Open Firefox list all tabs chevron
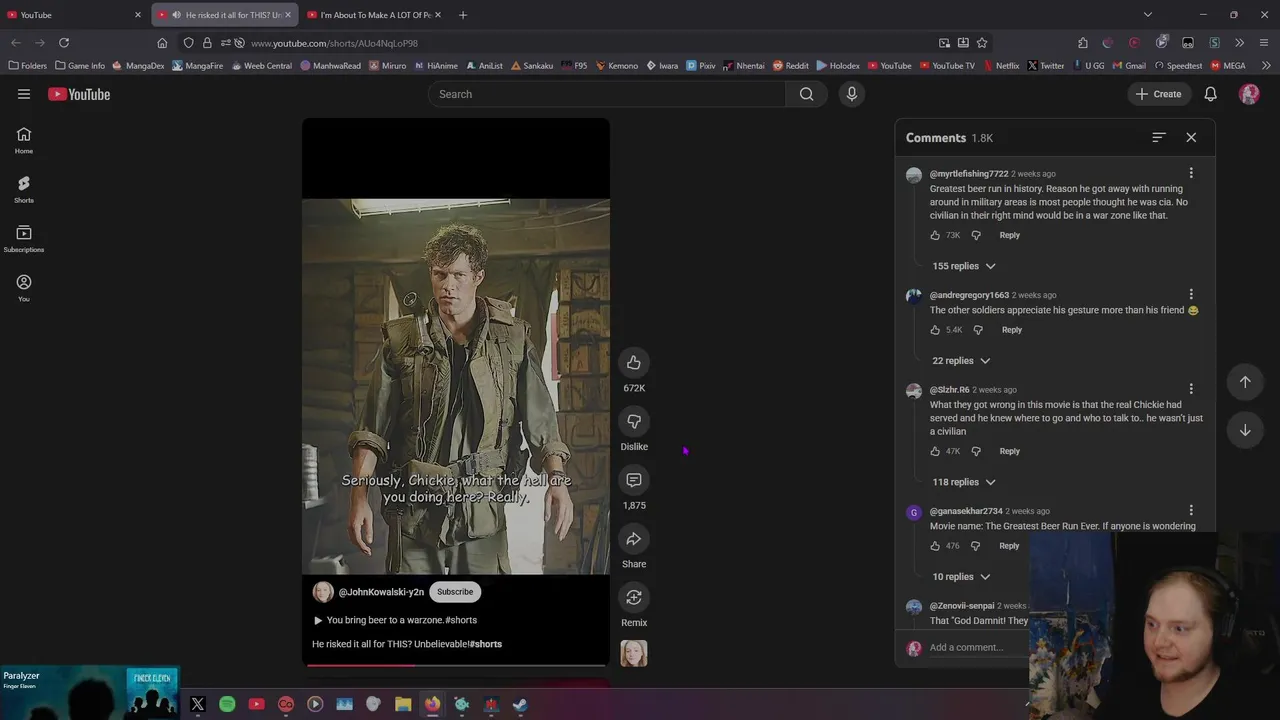This screenshot has width=1280, height=720. click(1147, 15)
